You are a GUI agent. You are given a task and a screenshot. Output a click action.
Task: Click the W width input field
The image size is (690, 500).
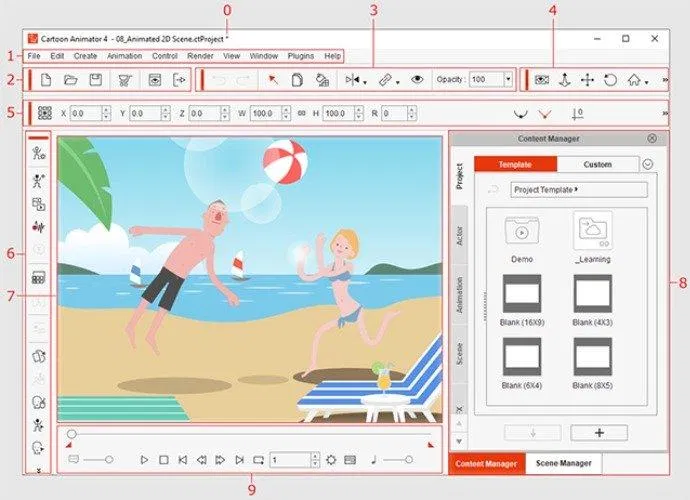coord(266,114)
